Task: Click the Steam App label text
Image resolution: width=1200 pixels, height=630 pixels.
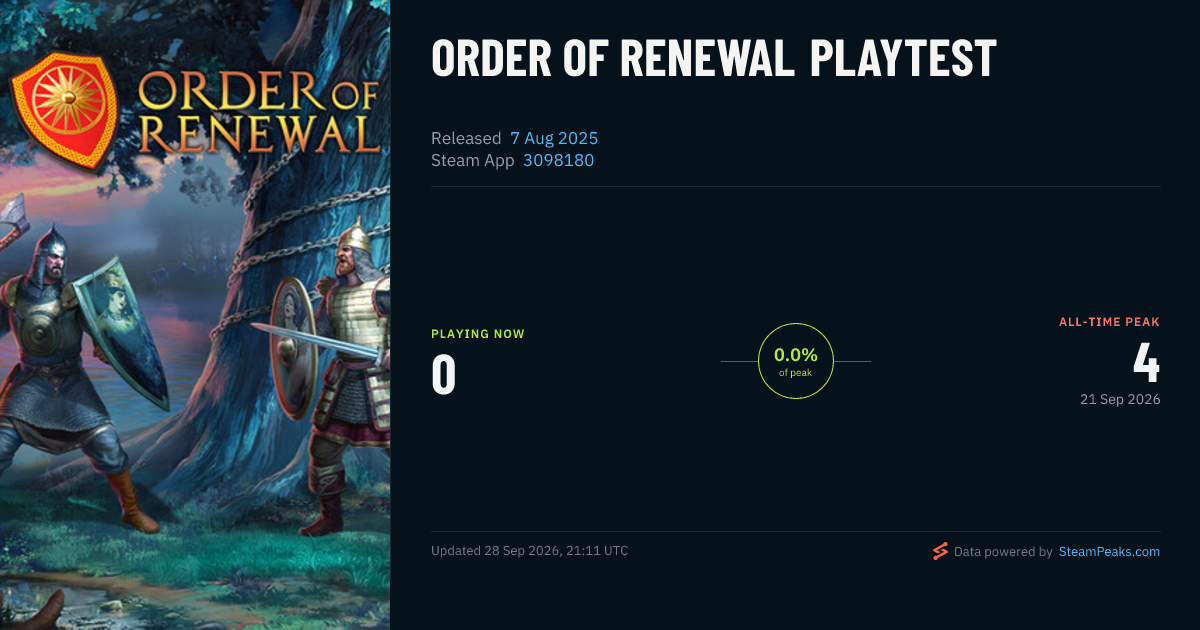Action: coord(473,160)
